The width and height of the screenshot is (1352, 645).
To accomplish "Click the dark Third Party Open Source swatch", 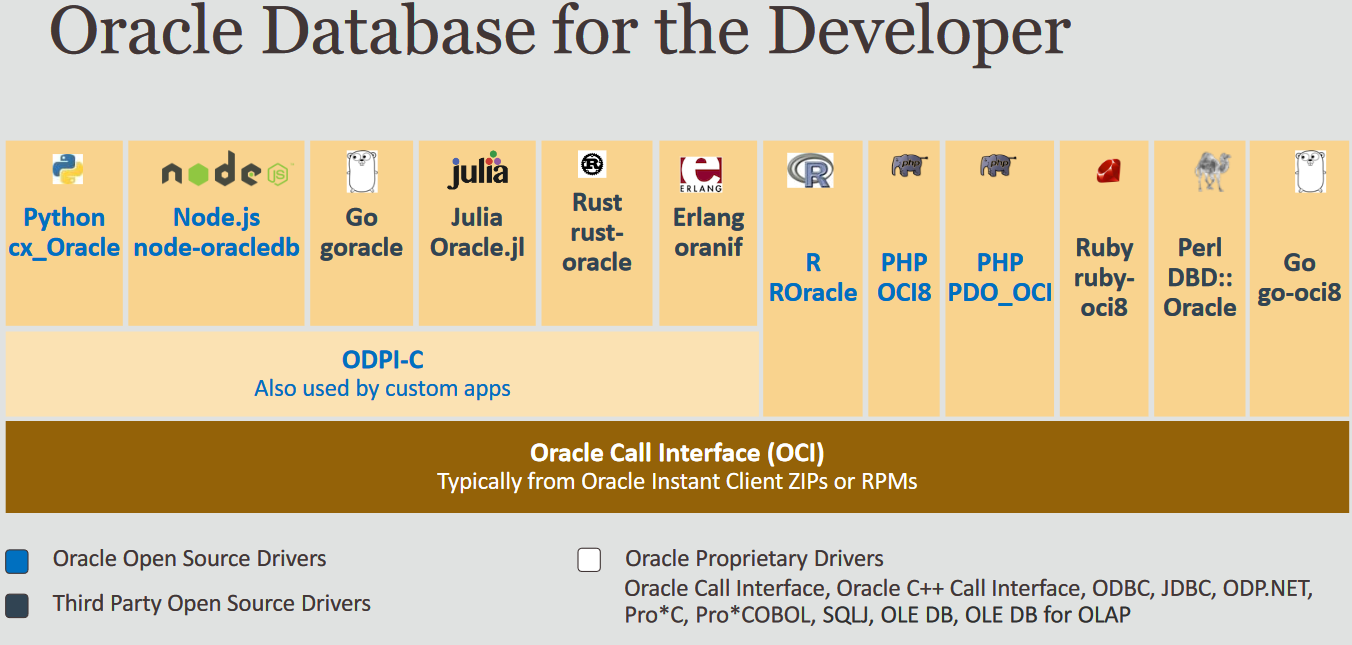I will point(17,605).
